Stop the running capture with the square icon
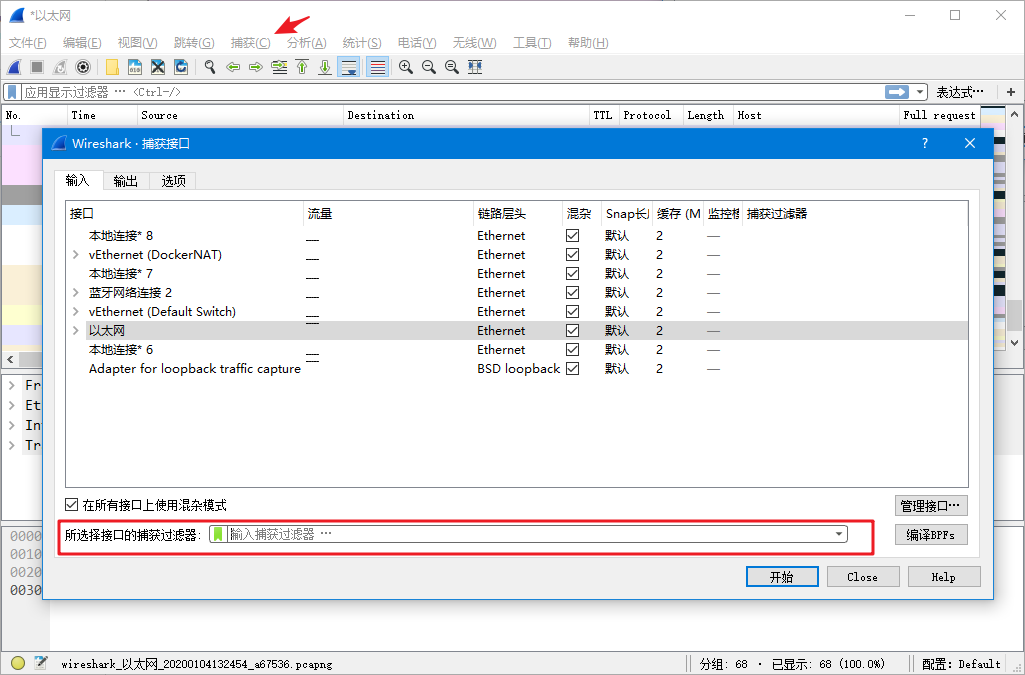This screenshot has height=675, width=1025. pyautogui.click(x=37, y=67)
